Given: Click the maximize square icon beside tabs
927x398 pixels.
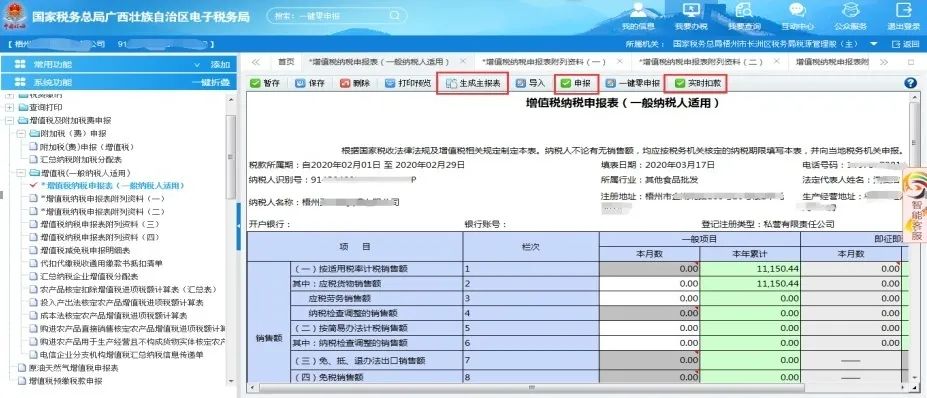Looking at the screenshot, I should [x=910, y=62].
